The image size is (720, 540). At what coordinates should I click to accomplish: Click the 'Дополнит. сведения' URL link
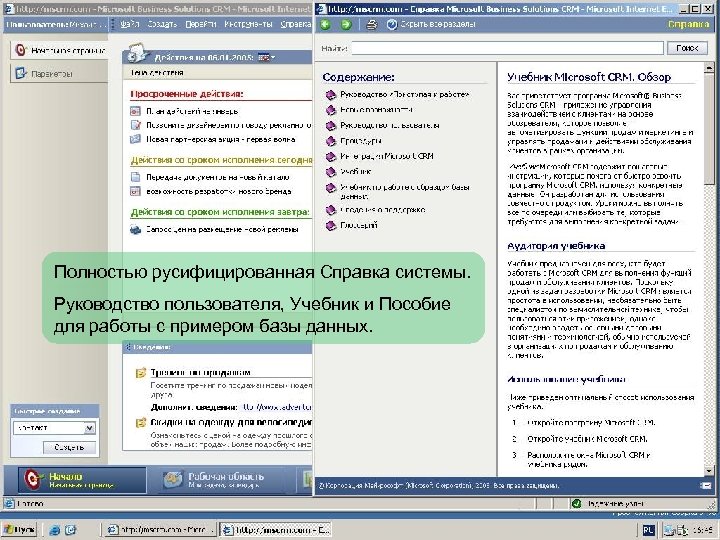point(277,407)
